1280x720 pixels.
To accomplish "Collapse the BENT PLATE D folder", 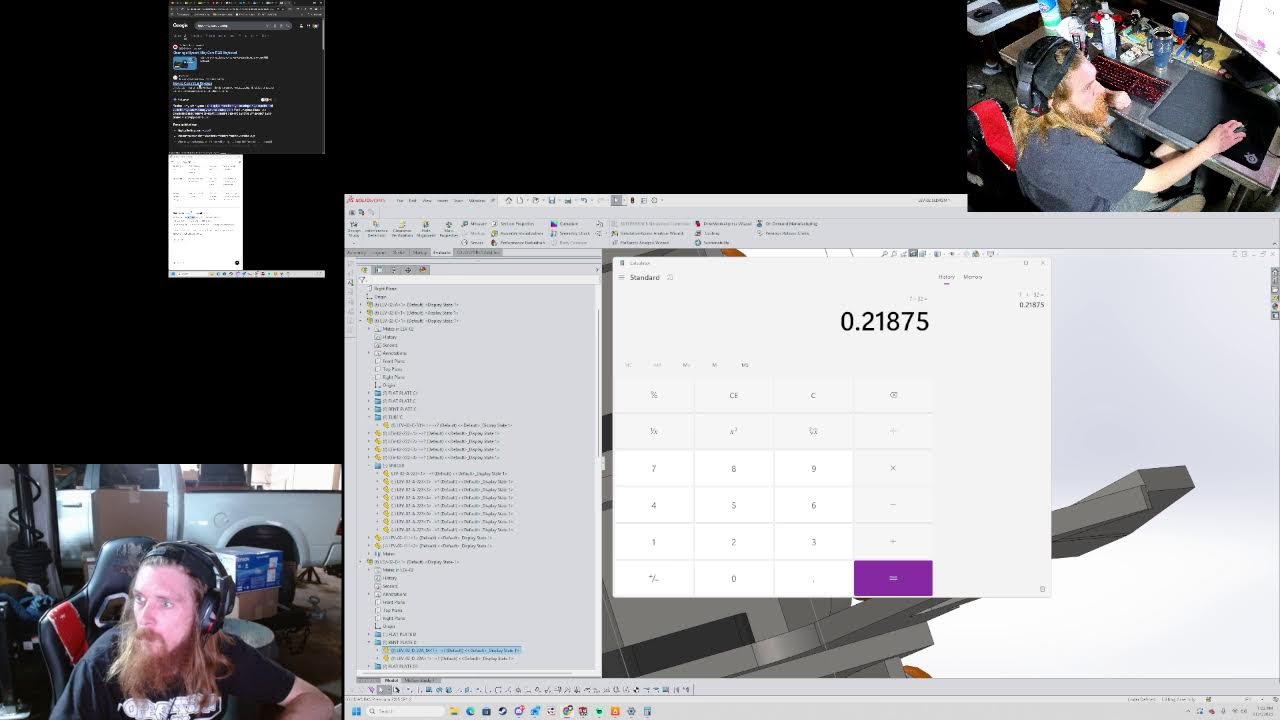I will [370, 642].
